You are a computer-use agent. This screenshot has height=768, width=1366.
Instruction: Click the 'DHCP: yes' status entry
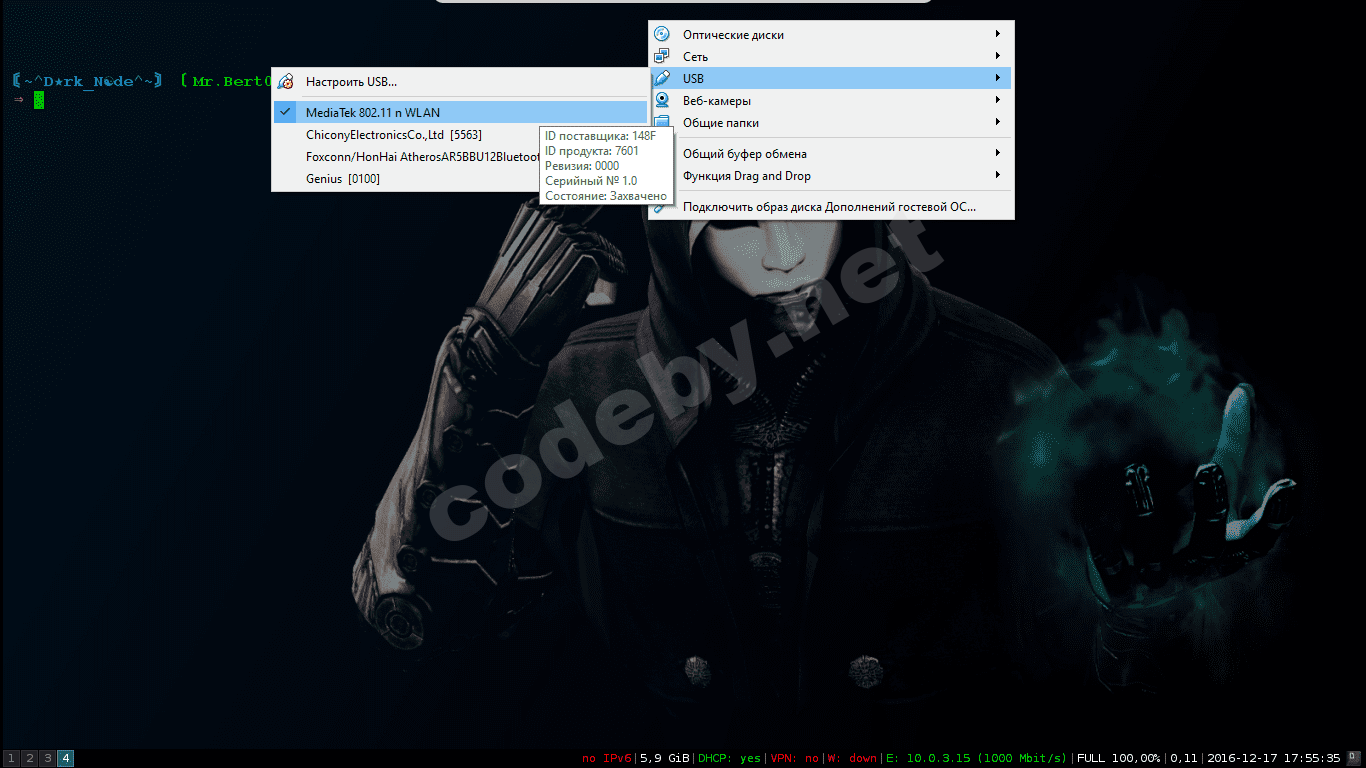729,758
